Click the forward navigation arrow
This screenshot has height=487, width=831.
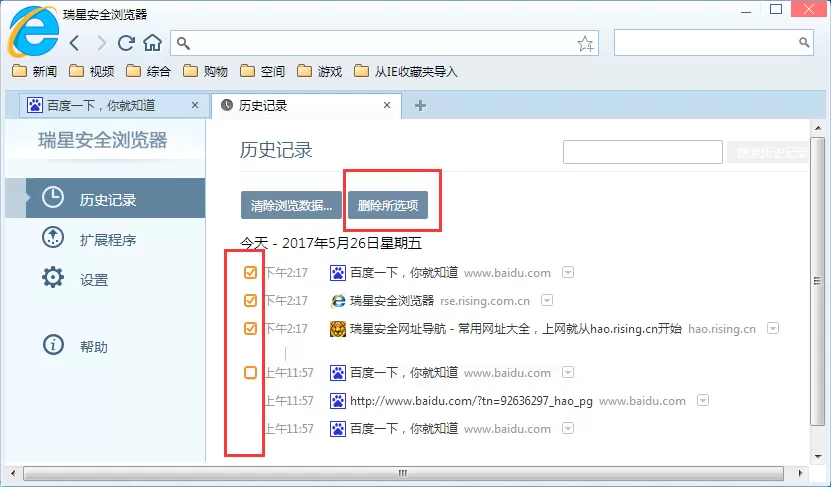(101, 43)
